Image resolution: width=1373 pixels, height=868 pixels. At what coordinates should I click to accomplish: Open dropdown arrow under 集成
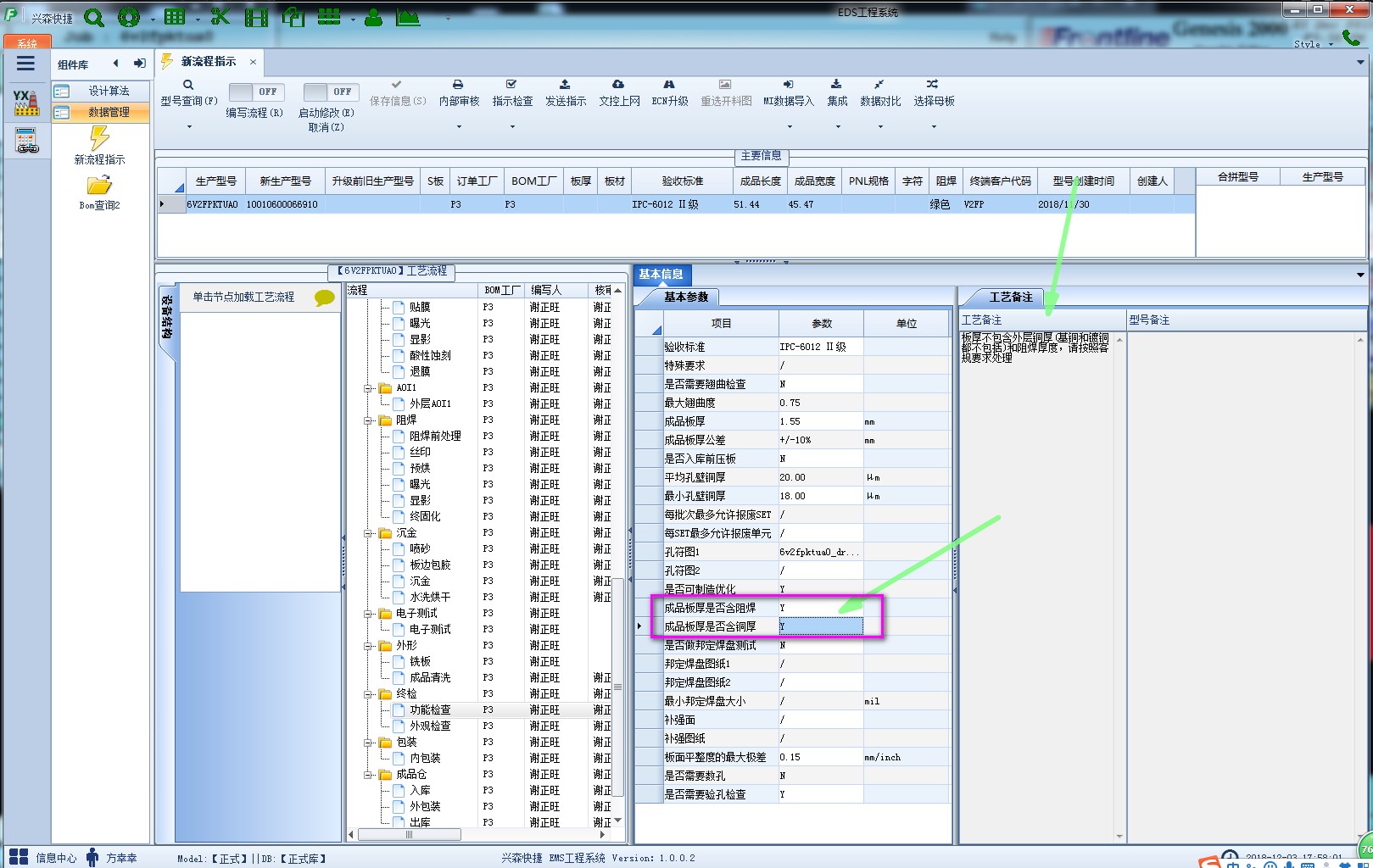(x=838, y=127)
